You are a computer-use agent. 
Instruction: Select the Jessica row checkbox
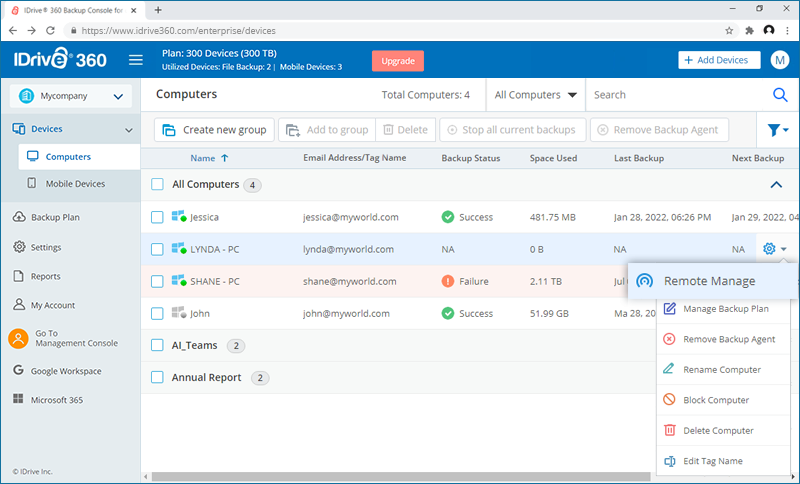pos(157,217)
